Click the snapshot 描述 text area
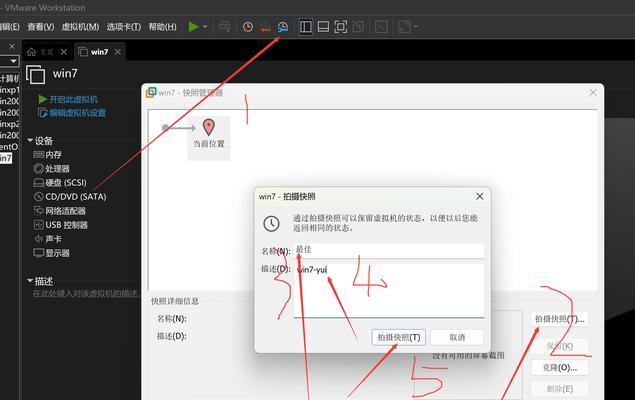This screenshot has height=400, width=635. 389,291
